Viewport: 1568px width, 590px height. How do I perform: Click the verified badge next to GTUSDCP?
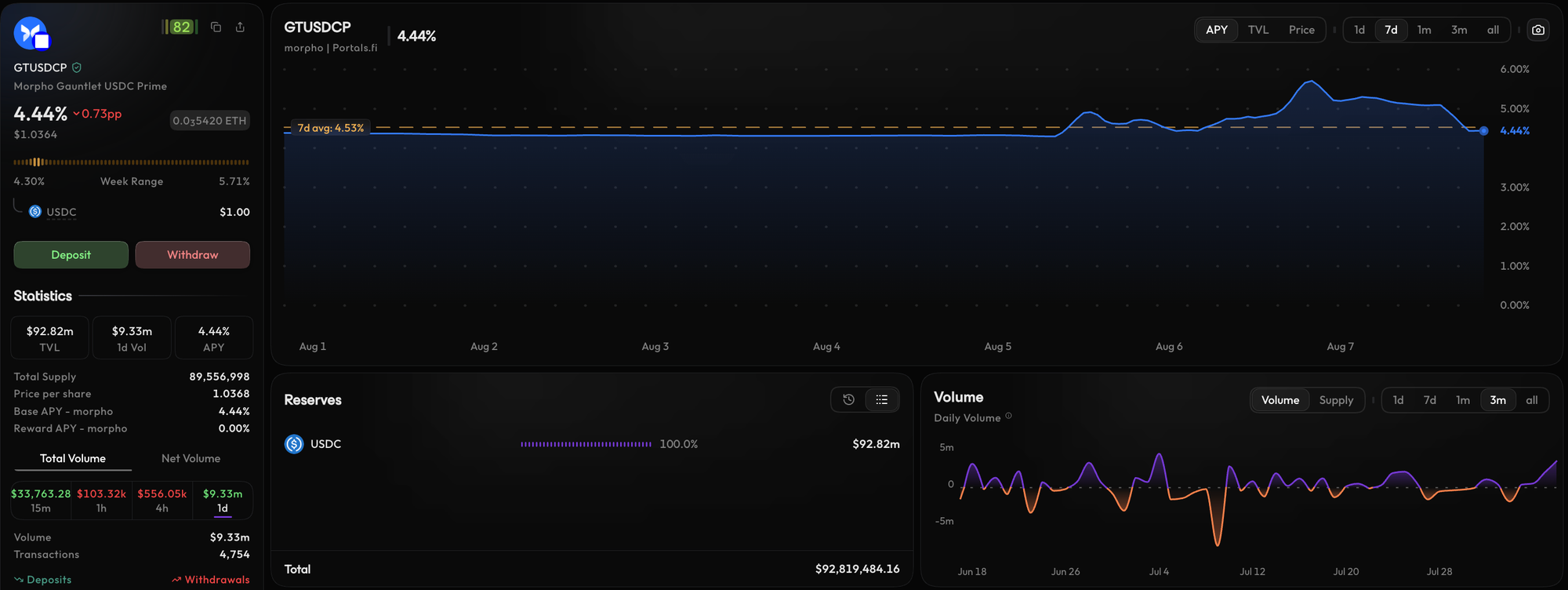point(77,67)
